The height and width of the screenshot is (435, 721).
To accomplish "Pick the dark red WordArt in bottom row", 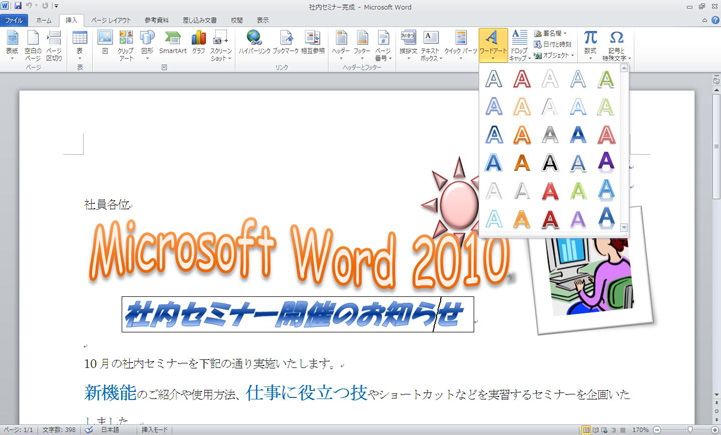I will (550, 219).
